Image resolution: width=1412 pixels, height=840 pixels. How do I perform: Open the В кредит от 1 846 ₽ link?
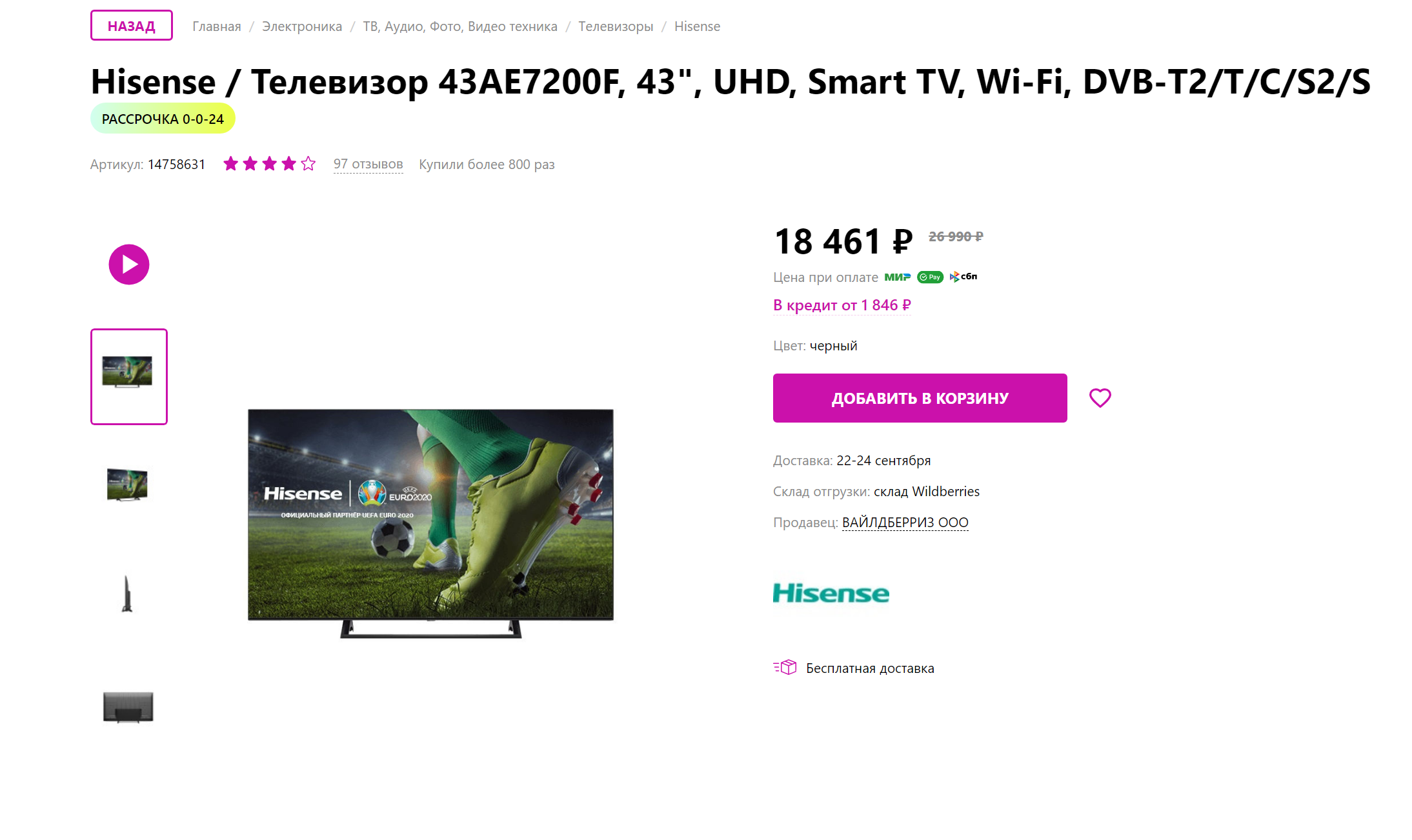pos(842,305)
